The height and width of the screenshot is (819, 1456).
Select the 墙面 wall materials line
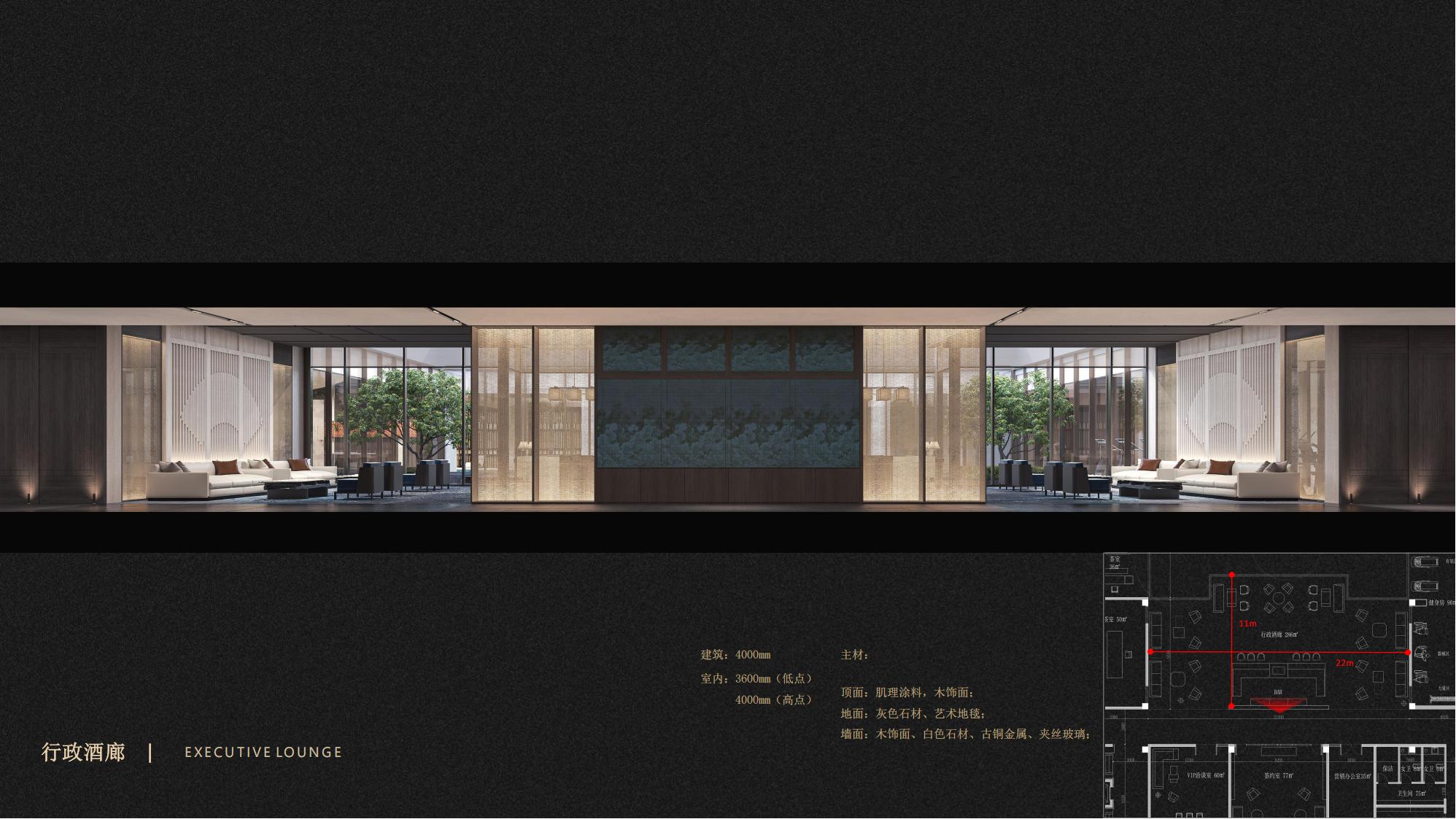(x=966, y=734)
